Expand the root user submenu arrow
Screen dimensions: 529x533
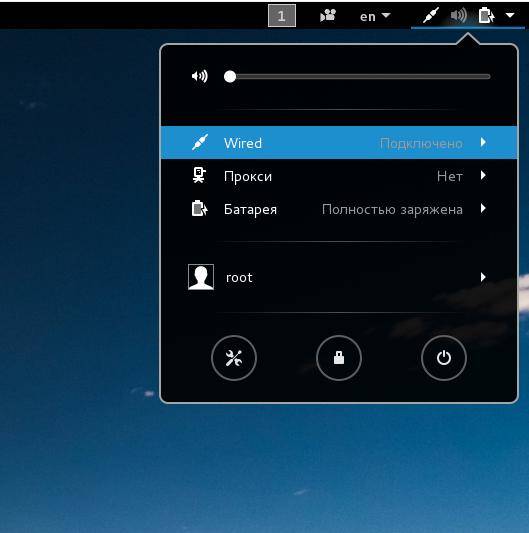coord(483,277)
